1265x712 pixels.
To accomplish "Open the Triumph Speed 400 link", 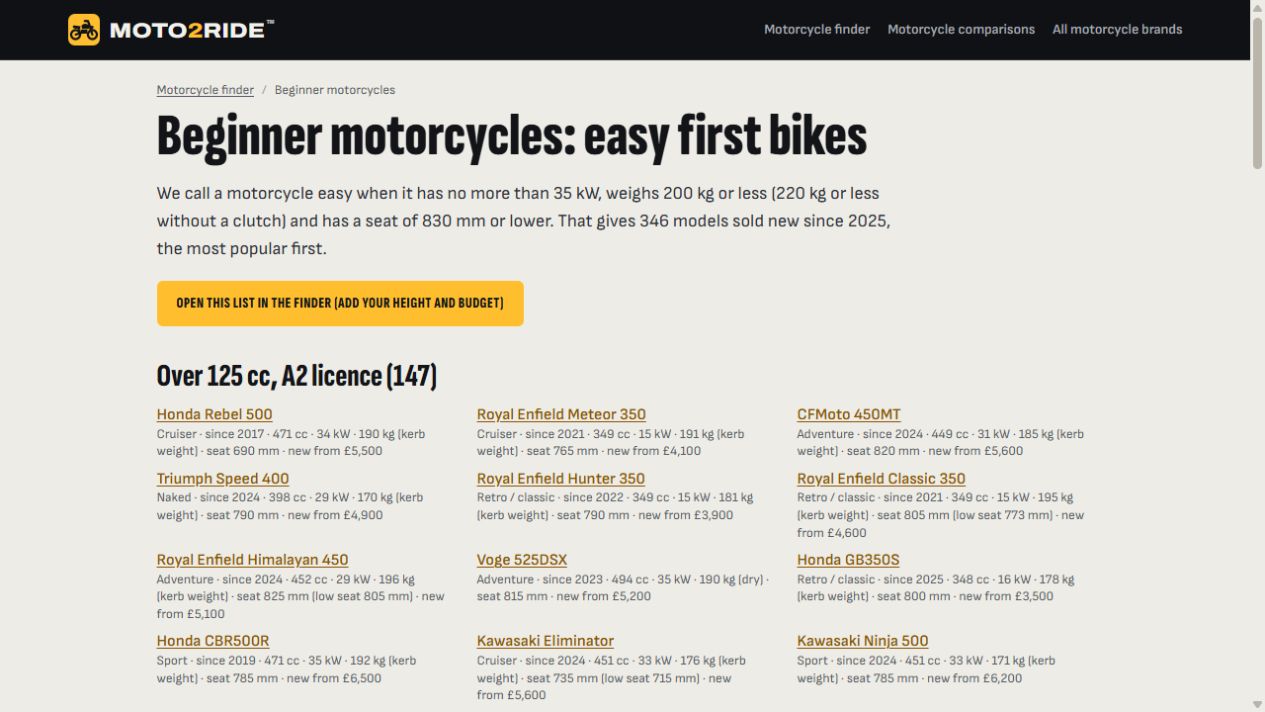I will point(223,479).
